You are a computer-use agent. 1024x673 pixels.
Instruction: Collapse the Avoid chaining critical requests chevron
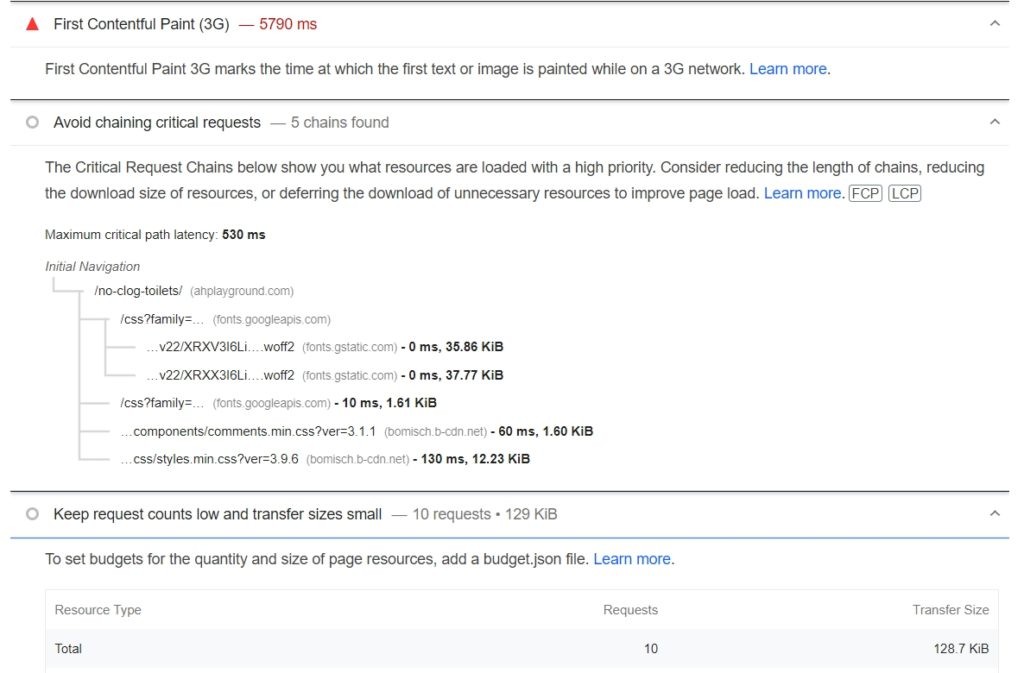(x=993, y=122)
